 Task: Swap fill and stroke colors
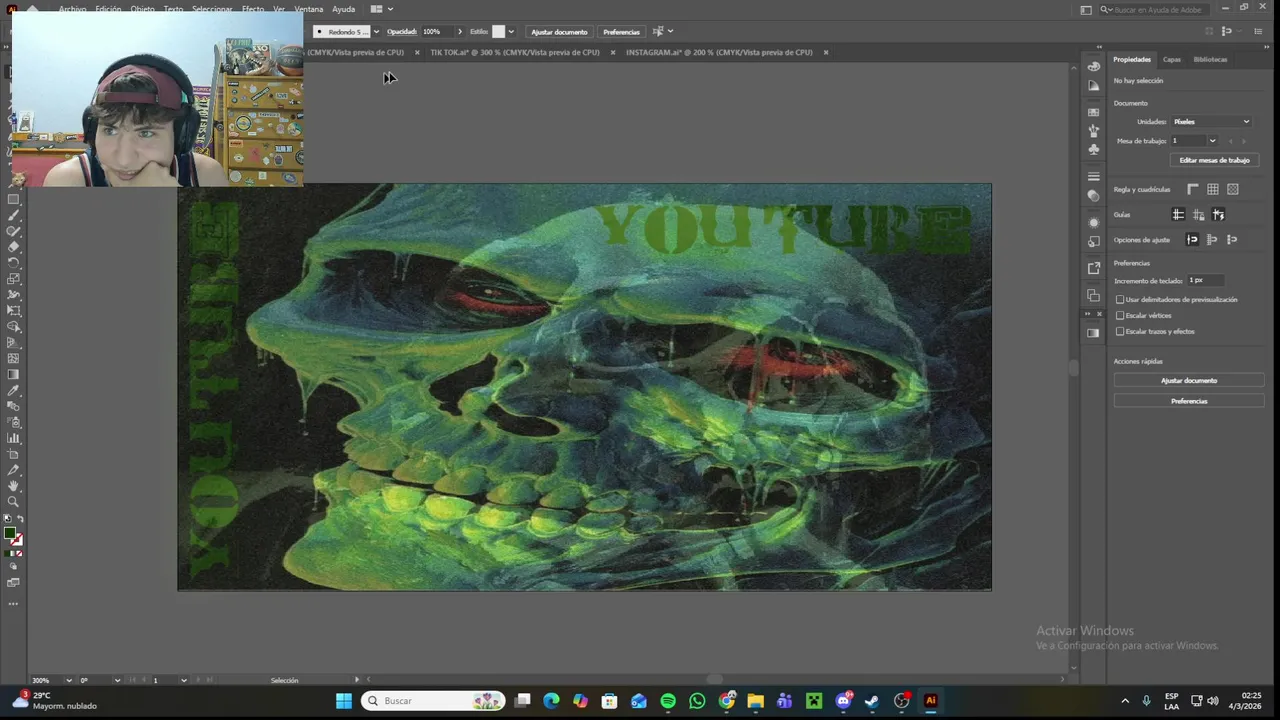(x=19, y=520)
